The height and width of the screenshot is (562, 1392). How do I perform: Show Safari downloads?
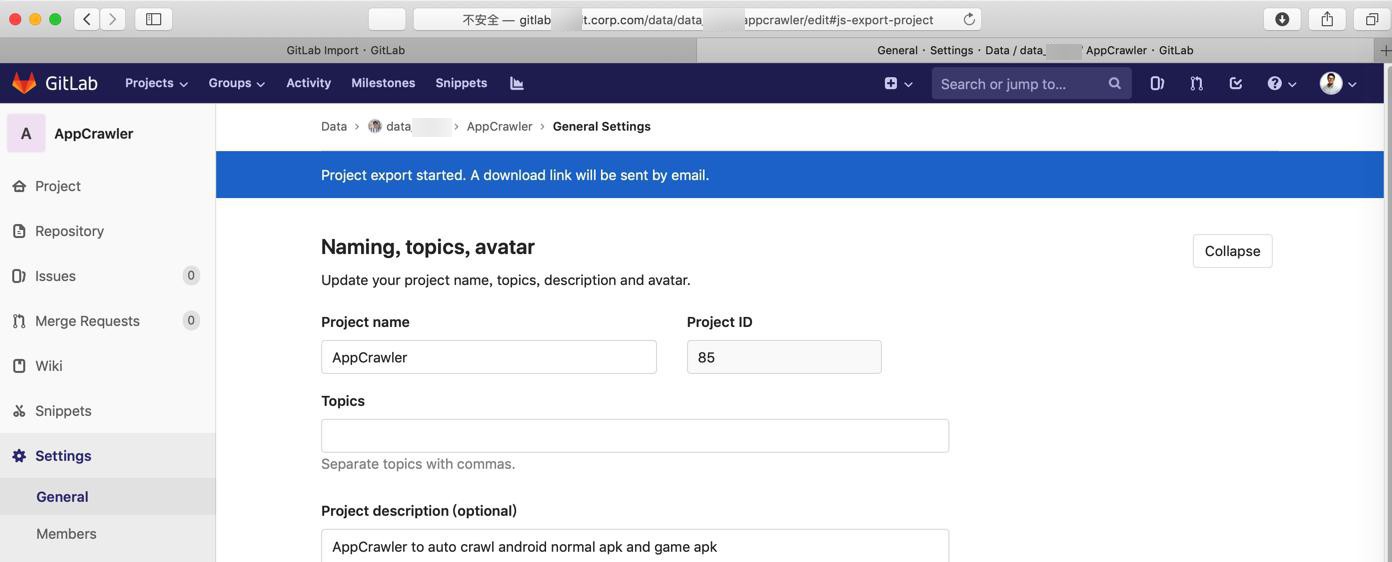pos(1282,19)
